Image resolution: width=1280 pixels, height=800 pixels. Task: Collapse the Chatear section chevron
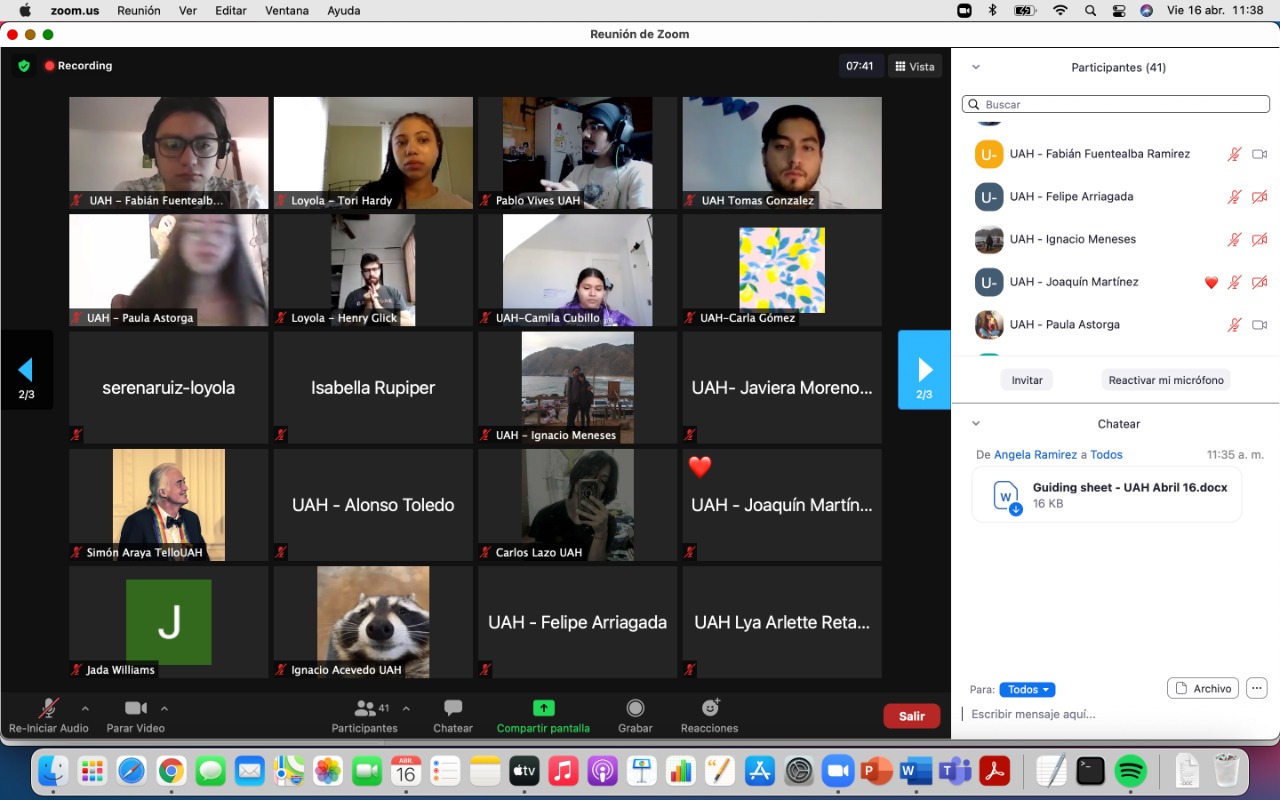pyautogui.click(x=975, y=423)
